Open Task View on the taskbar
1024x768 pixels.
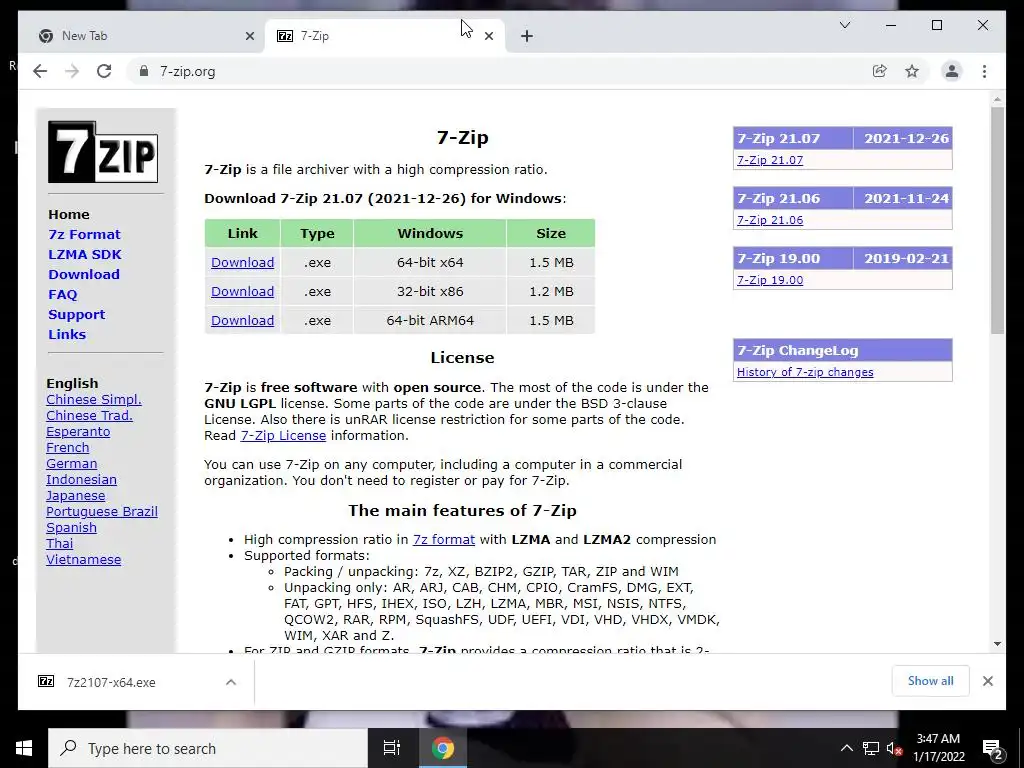pyautogui.click(x=392, y=748)
